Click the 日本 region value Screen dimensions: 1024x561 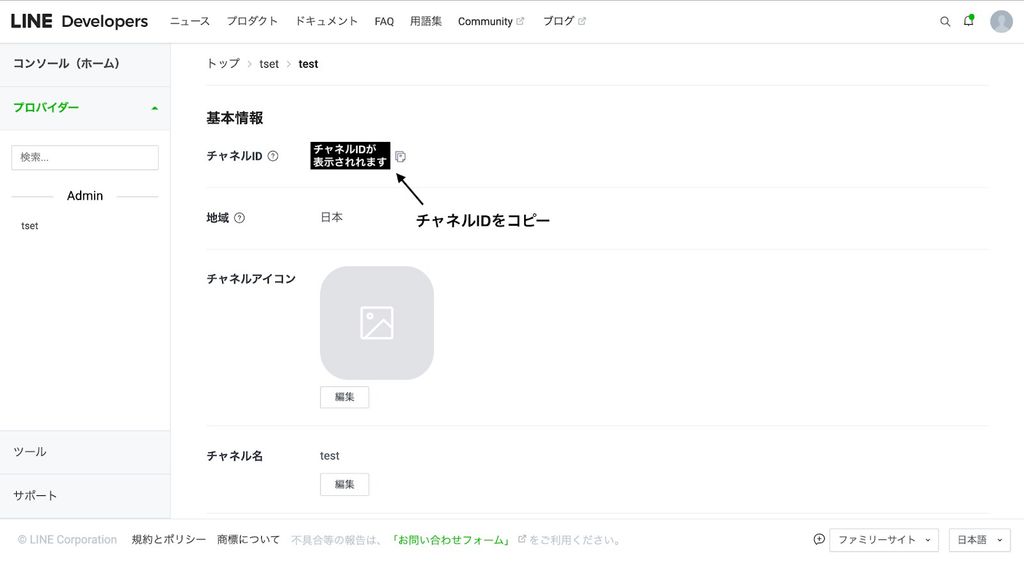(x=331, y=217)
